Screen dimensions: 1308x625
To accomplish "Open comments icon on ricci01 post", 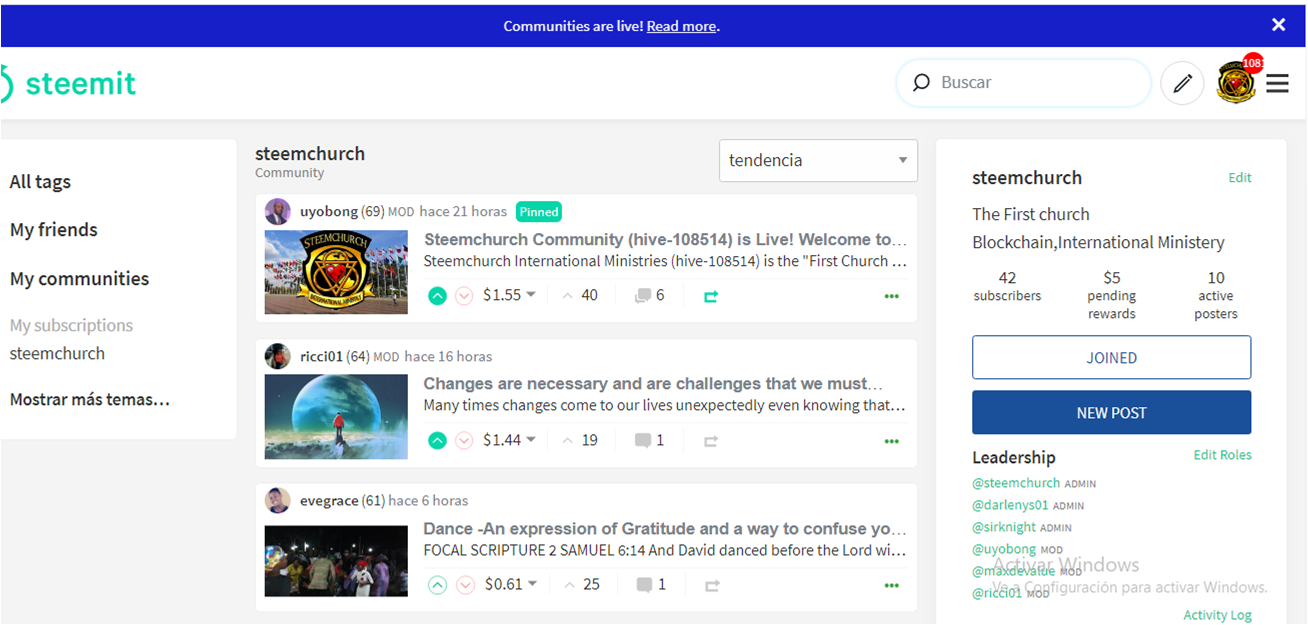I will (x=643, y=440).
